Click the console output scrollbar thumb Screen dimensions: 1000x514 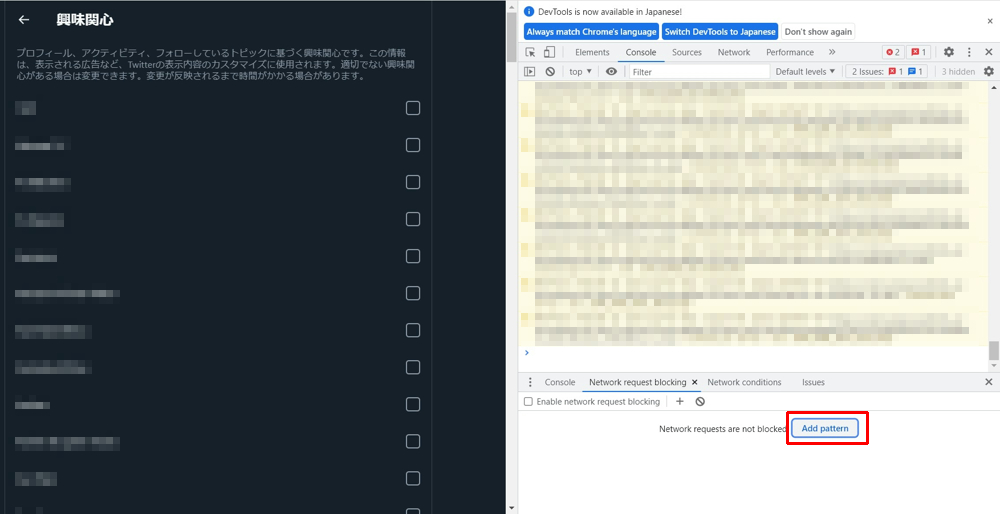[x=993, y=350]
